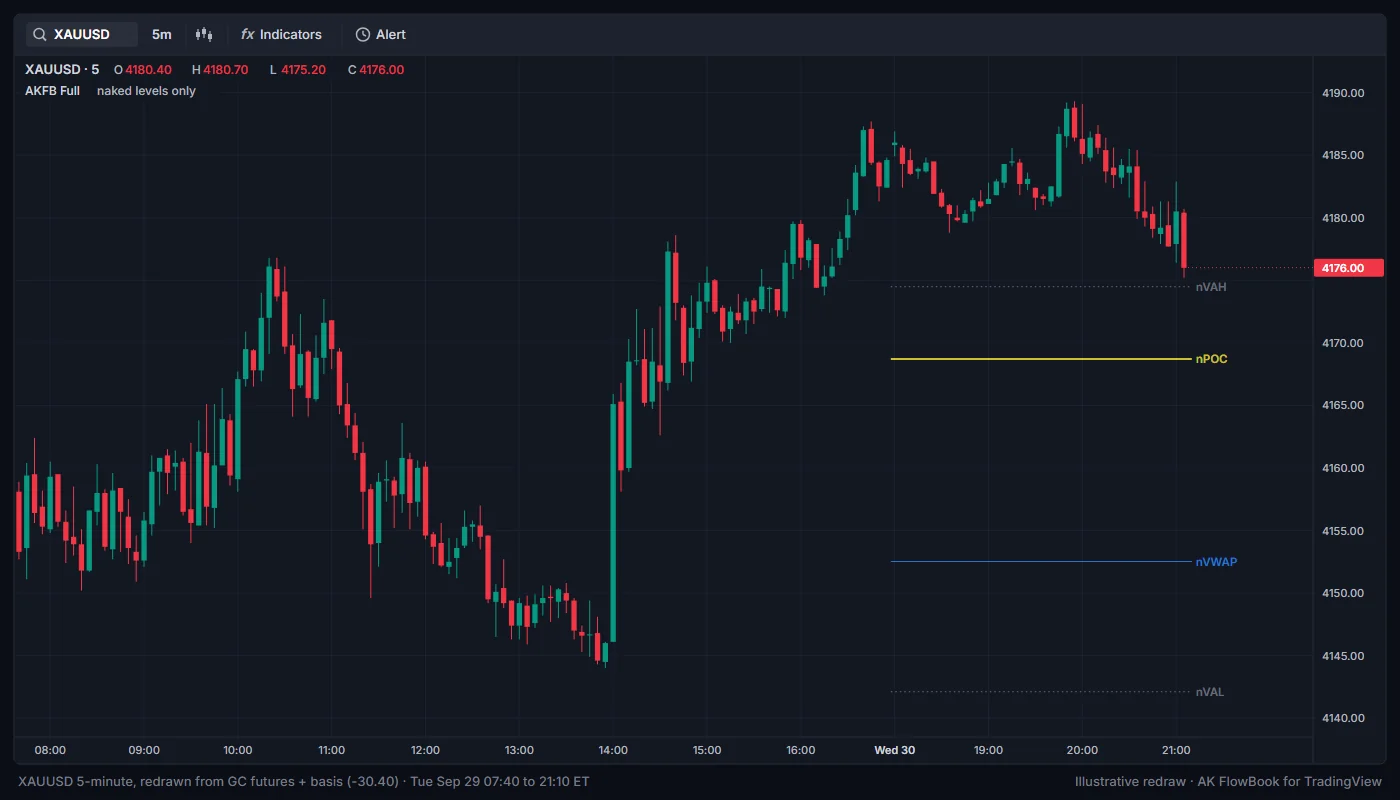The height and width of the screenshot is (800, 1400).
Task: Click the 09:00 time axis label
Action: point(144,750)
